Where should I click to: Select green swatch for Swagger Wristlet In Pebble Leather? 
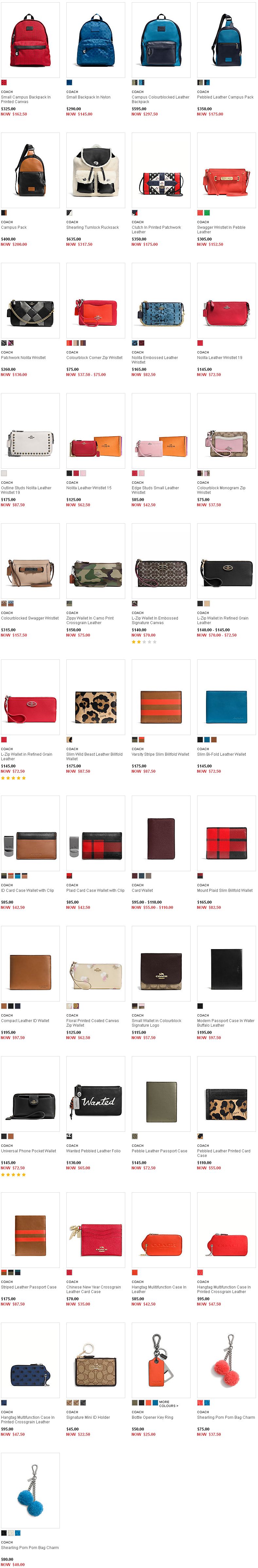(207, 212)
